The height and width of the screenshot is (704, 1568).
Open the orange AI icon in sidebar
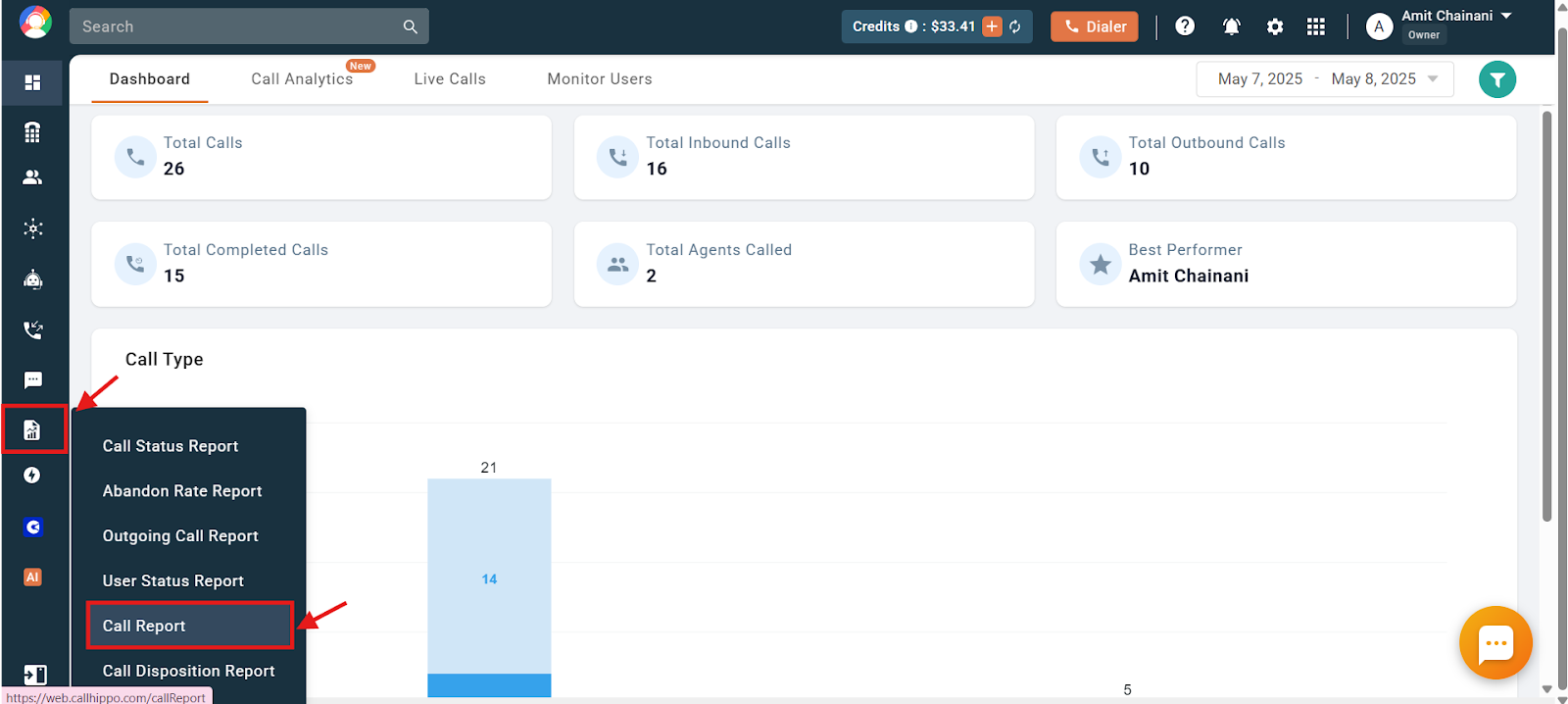click(x=32, y=578)
